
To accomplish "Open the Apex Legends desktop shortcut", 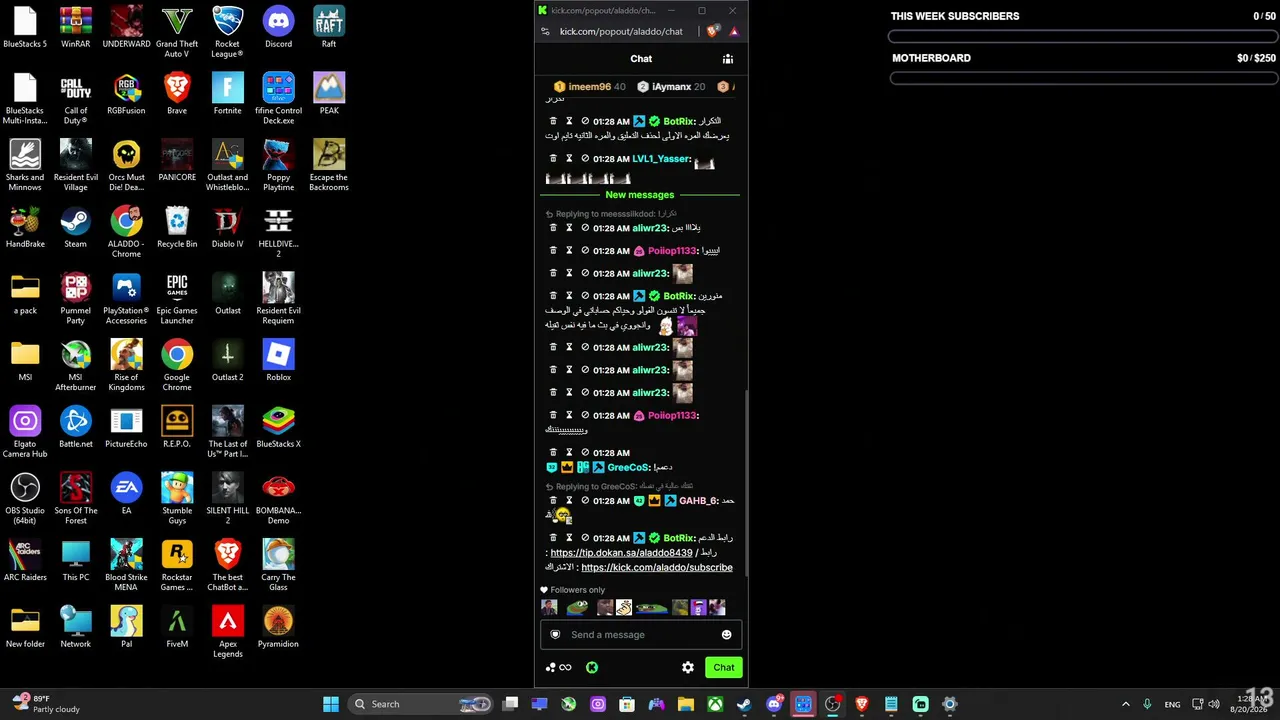I will pos(227,632).
